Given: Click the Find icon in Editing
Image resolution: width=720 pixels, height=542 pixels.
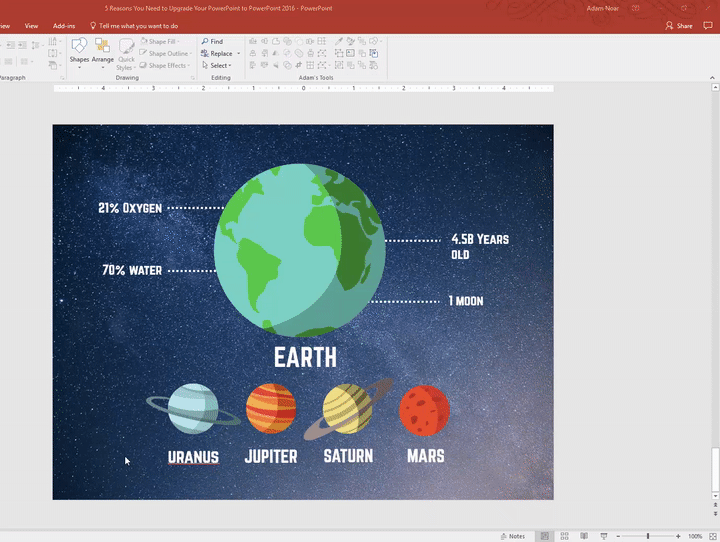Looking at the screenshot, I should tap(205, 42).
